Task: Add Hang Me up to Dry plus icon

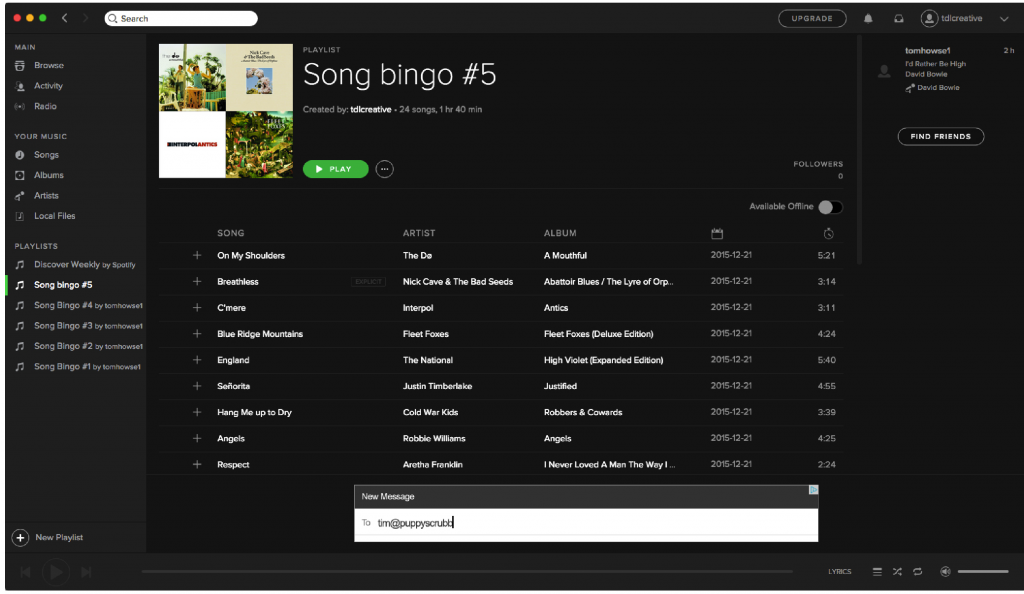Action: point(197,412)
